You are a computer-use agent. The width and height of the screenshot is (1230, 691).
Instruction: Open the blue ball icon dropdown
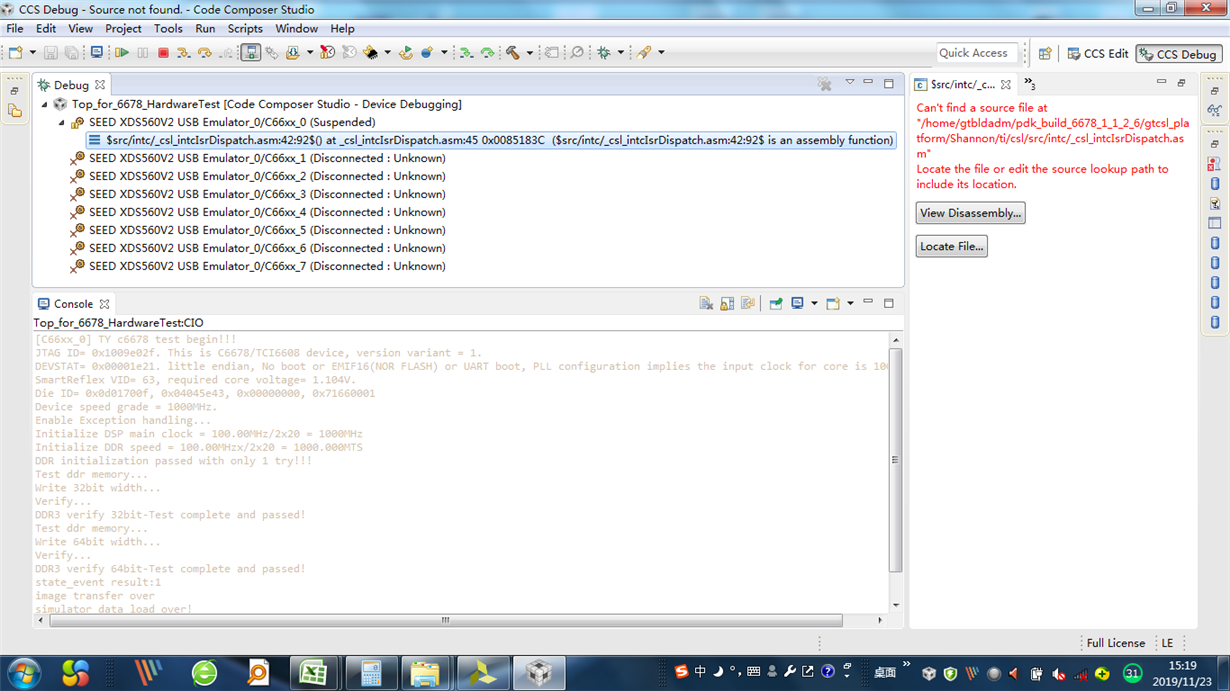click(x=444, y=52)
